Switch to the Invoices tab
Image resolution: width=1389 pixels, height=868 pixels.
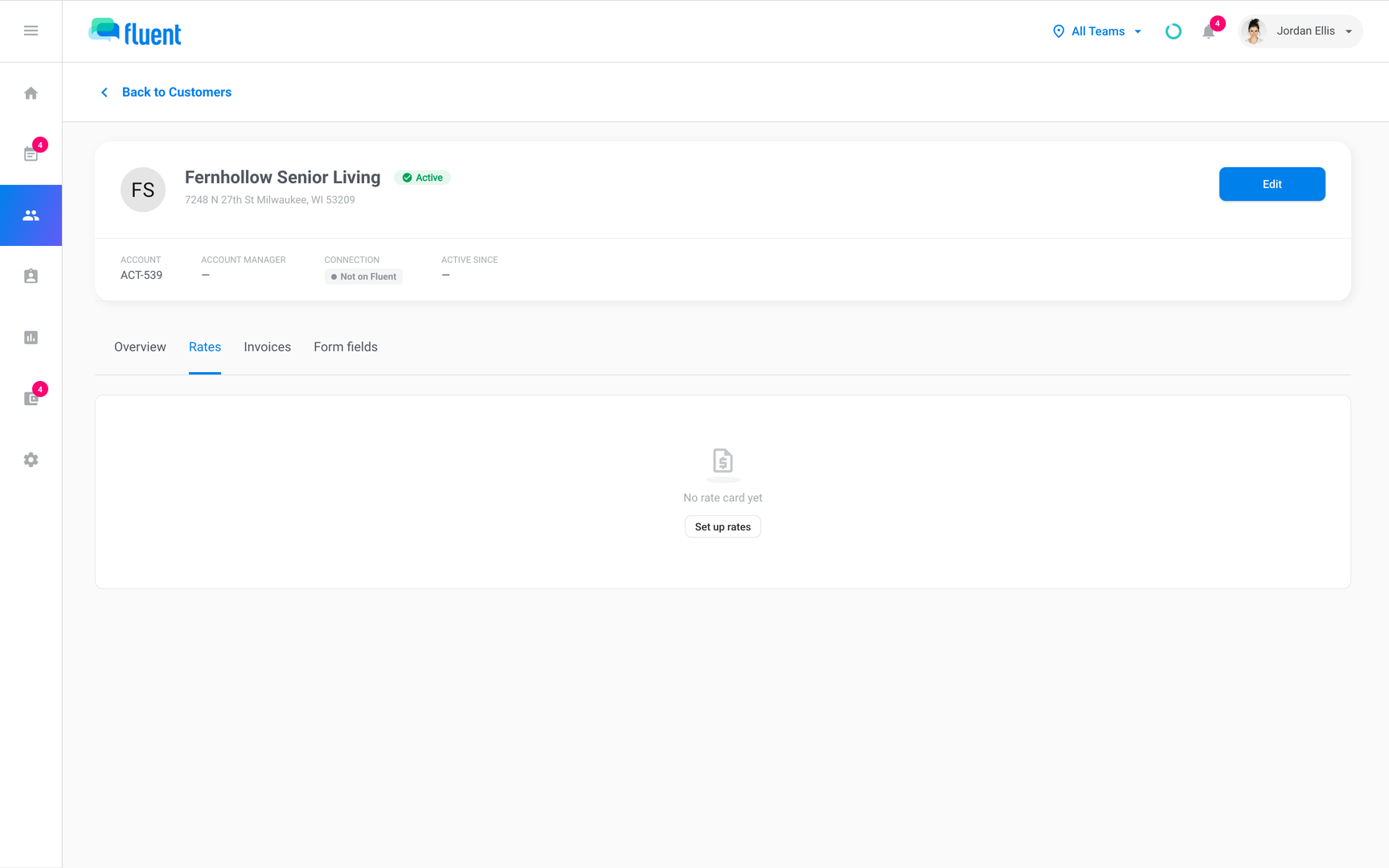click(x=268, y=347)
